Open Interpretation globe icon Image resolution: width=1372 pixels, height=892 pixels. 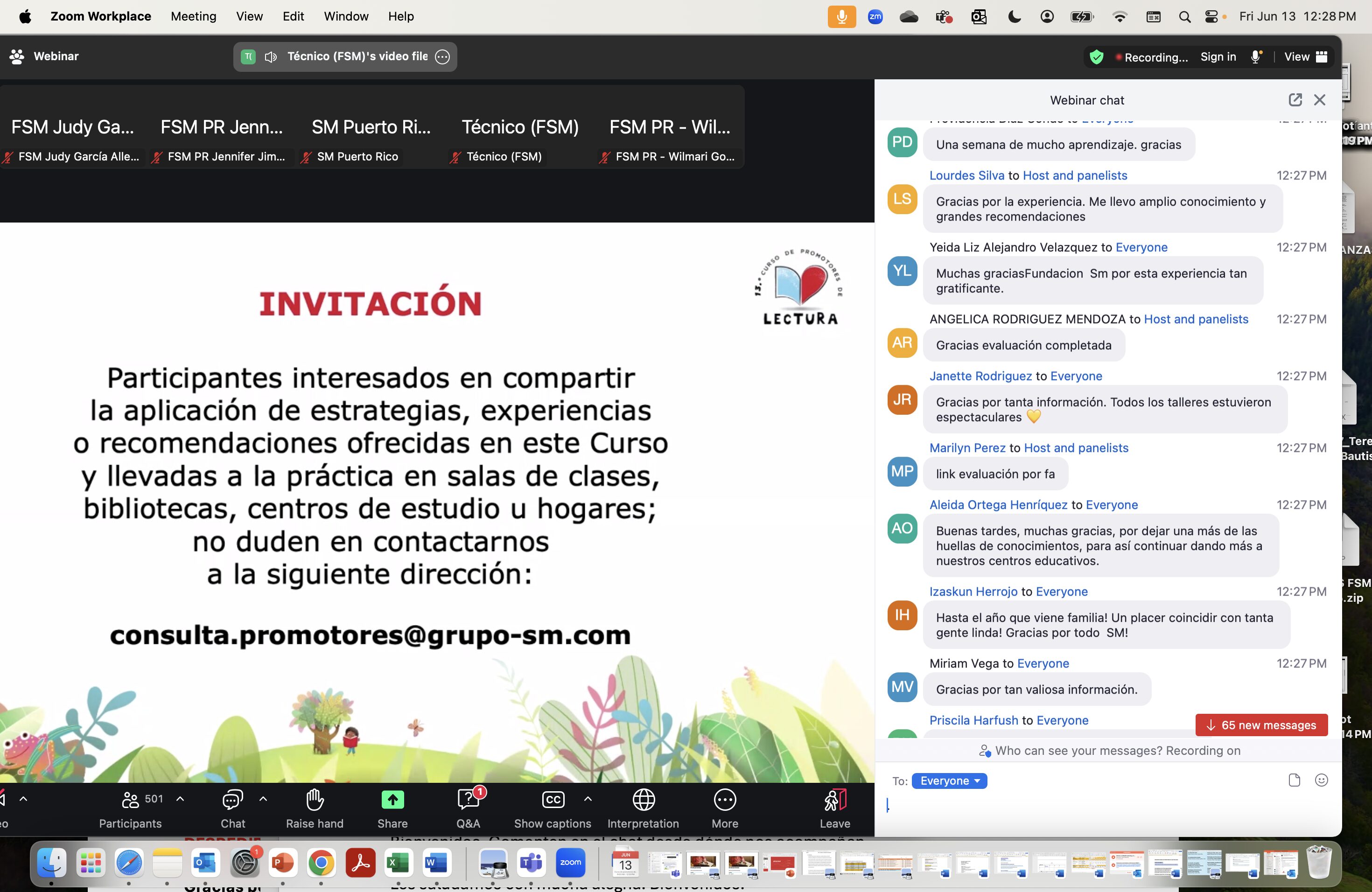click(x=644, y=800)
